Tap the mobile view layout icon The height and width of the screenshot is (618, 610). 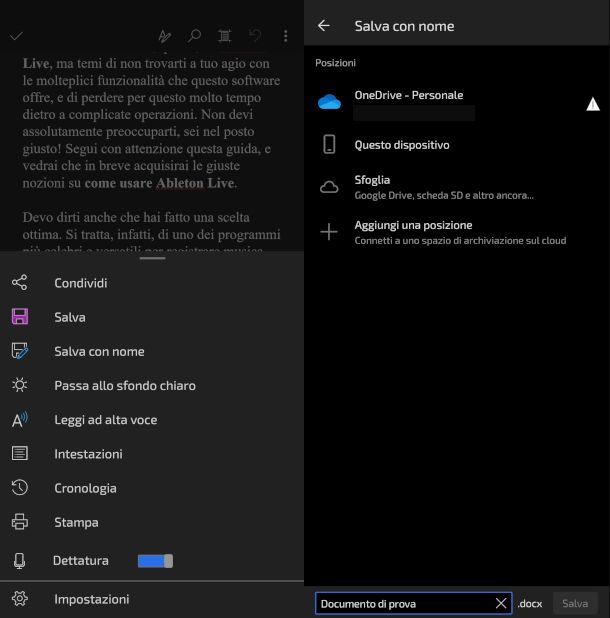pos(225,36)
